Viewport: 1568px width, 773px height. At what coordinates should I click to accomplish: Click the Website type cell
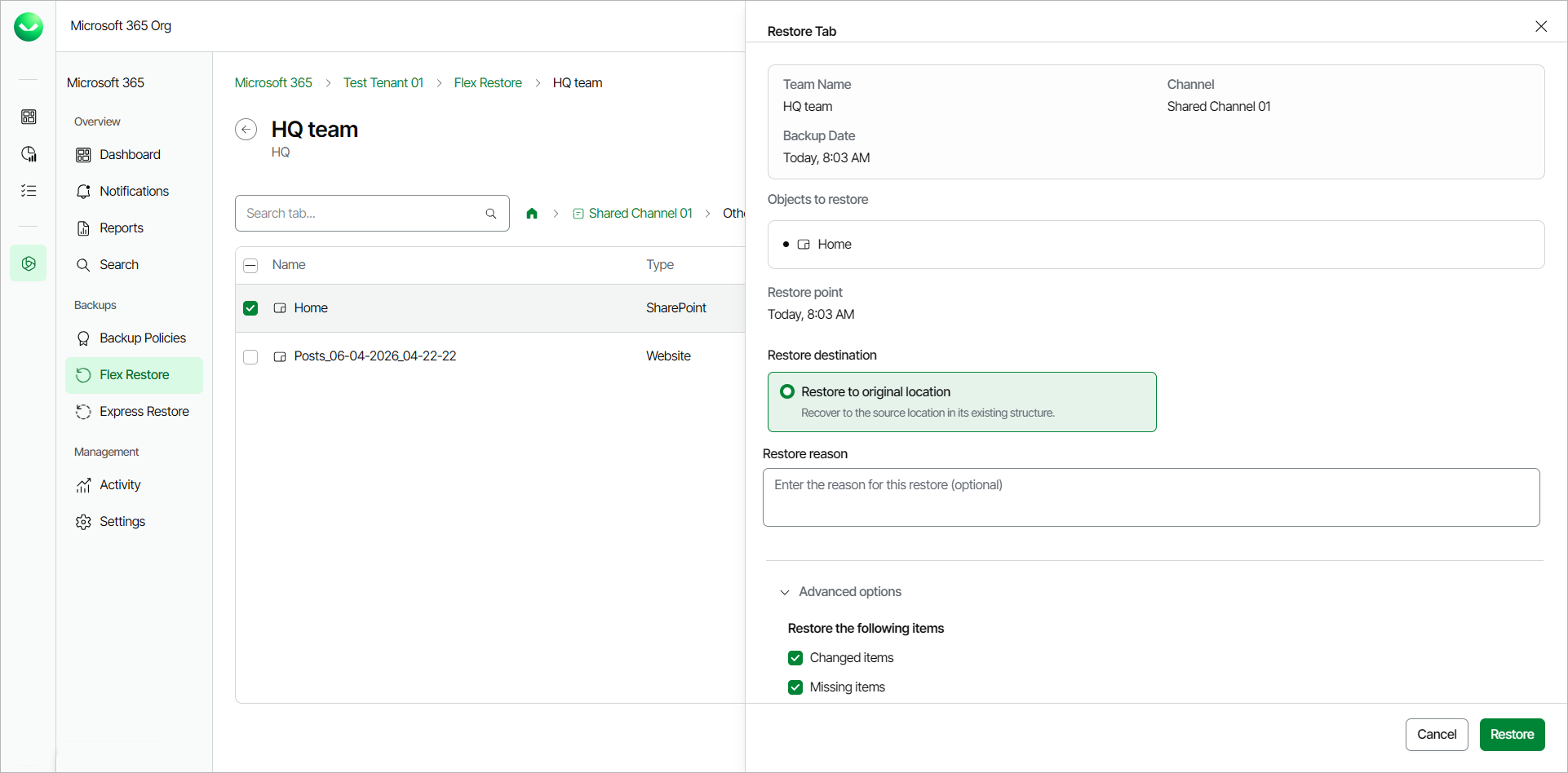click(668, 356)
